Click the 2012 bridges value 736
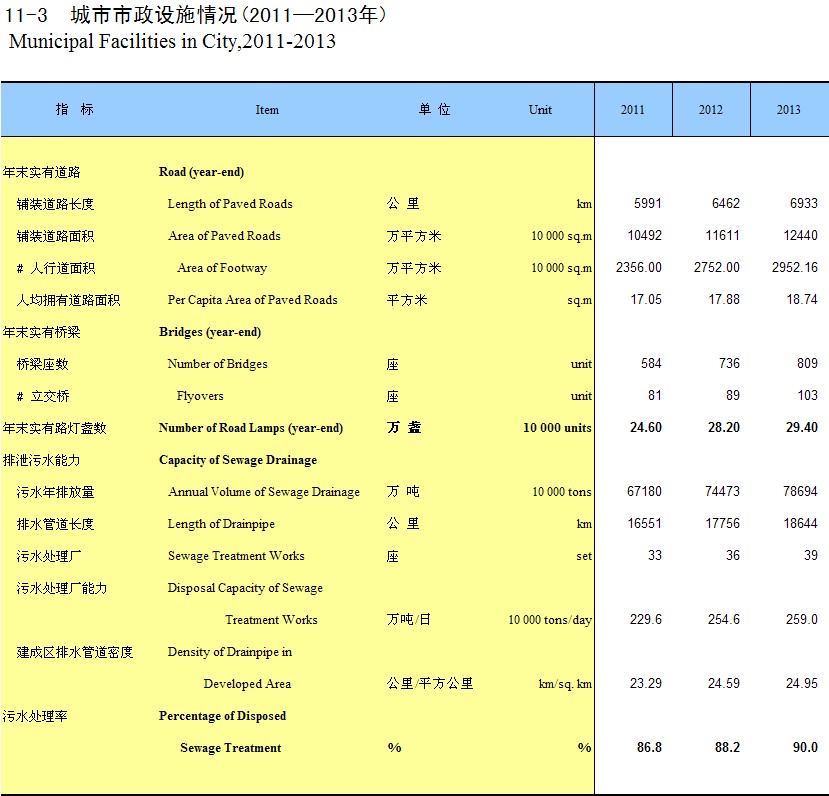 pos(729,364)
